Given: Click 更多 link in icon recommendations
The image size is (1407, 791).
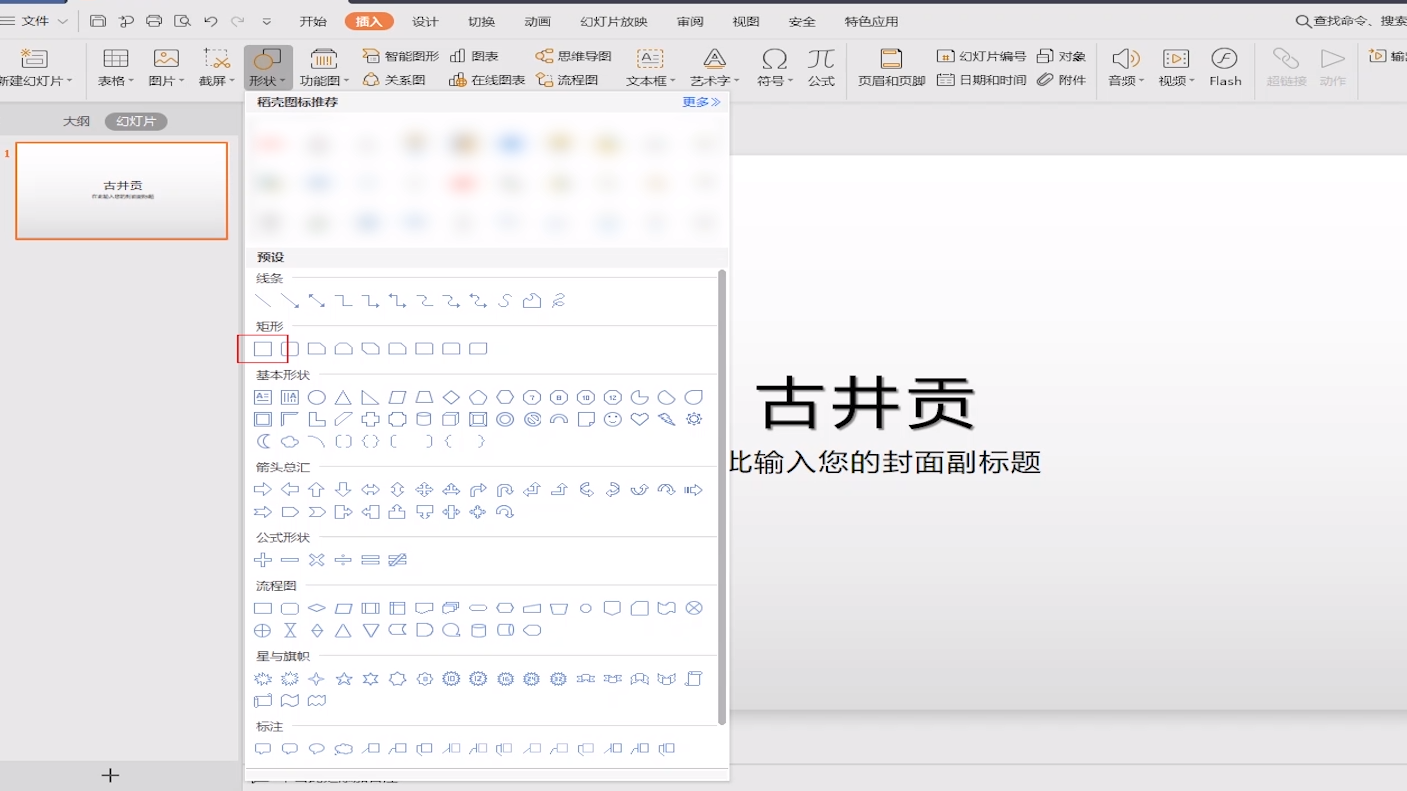Looking at the screenshot, I should [x=701, y=102].
